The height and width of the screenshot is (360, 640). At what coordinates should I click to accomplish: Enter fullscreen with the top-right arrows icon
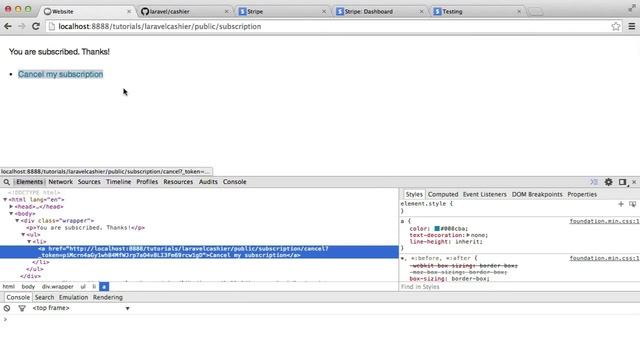pyautogui.click(x=632, y=8)
